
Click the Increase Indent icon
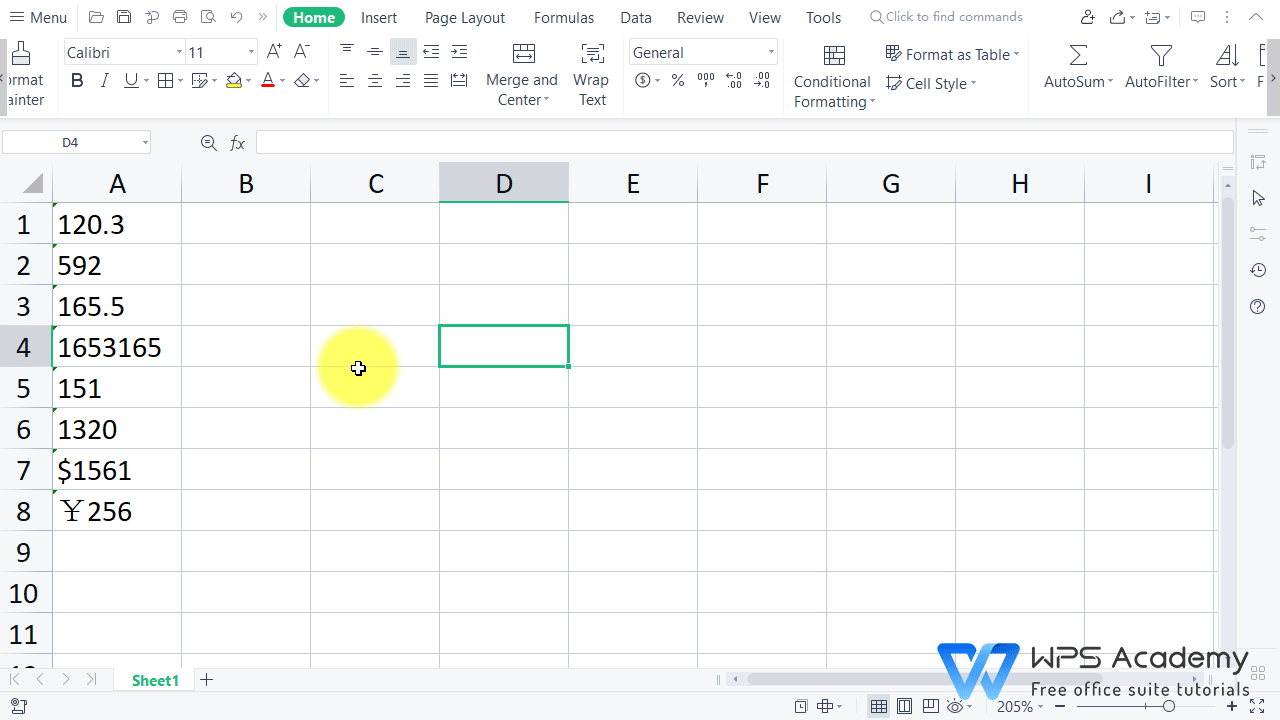click(459, 52)
